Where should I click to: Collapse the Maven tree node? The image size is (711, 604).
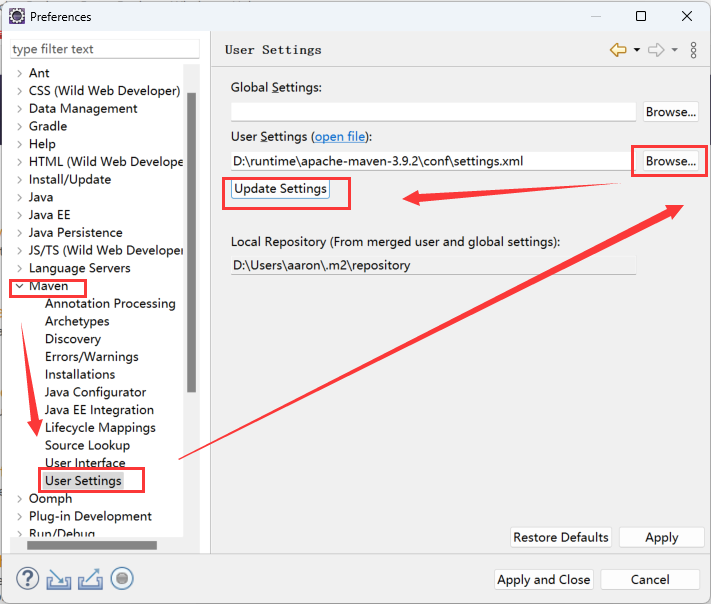pos(19,286)
